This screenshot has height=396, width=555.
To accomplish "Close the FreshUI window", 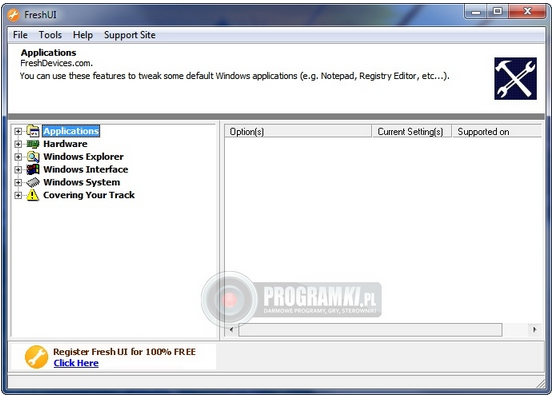I will [527, 12].
